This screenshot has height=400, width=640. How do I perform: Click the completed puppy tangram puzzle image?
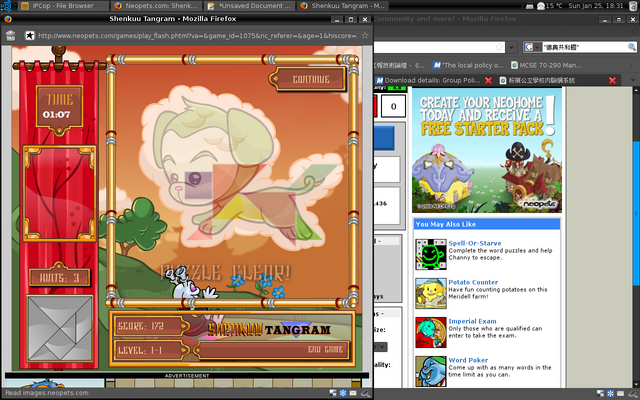241,167
